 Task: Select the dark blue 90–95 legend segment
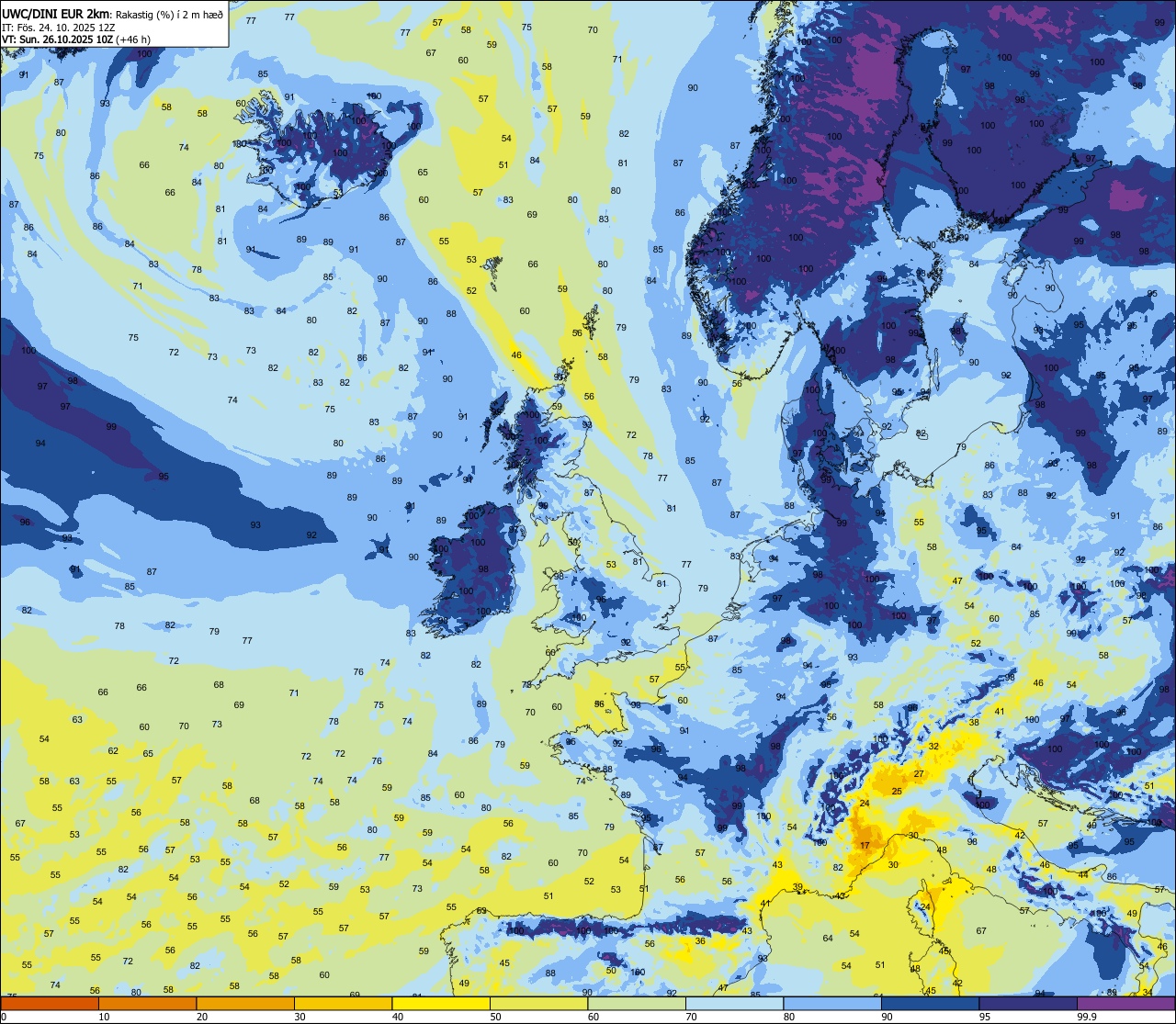coord(931,1004)
